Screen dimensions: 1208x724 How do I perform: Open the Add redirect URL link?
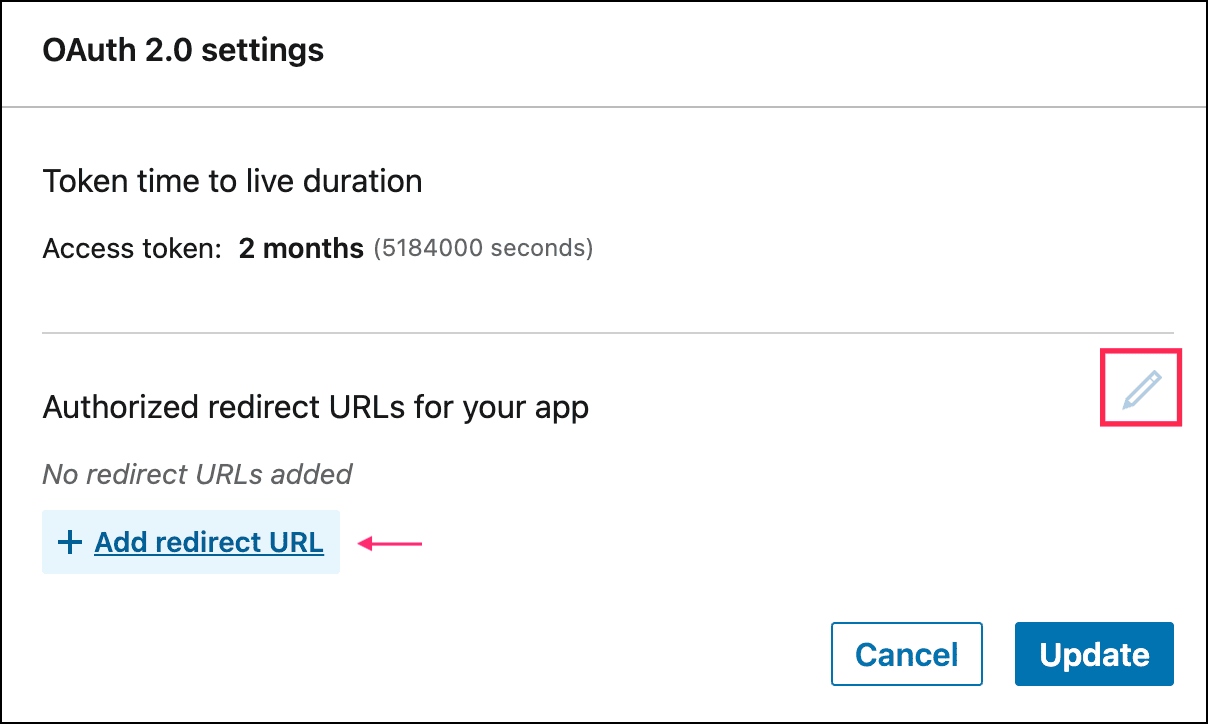[209, 543]
